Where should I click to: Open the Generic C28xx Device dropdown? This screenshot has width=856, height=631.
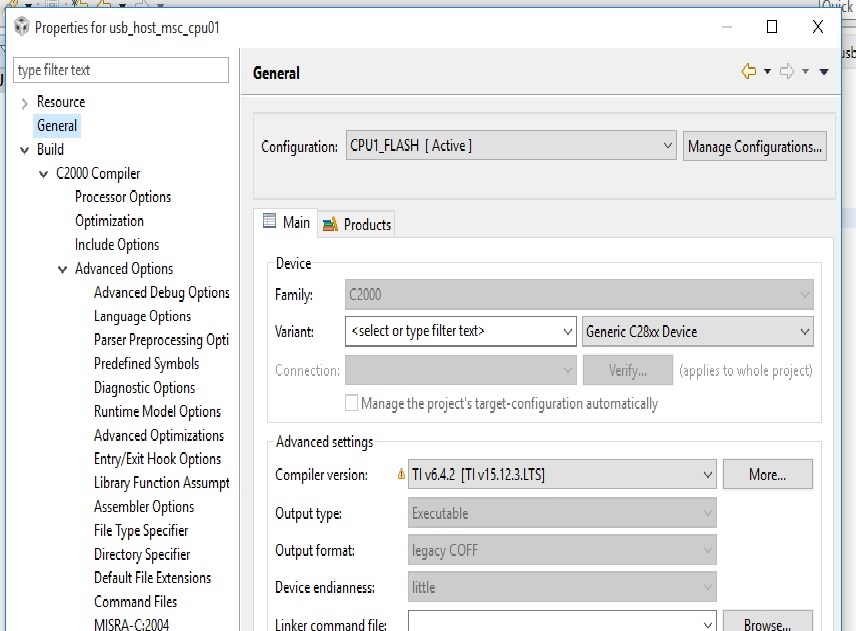click(698, 331)
